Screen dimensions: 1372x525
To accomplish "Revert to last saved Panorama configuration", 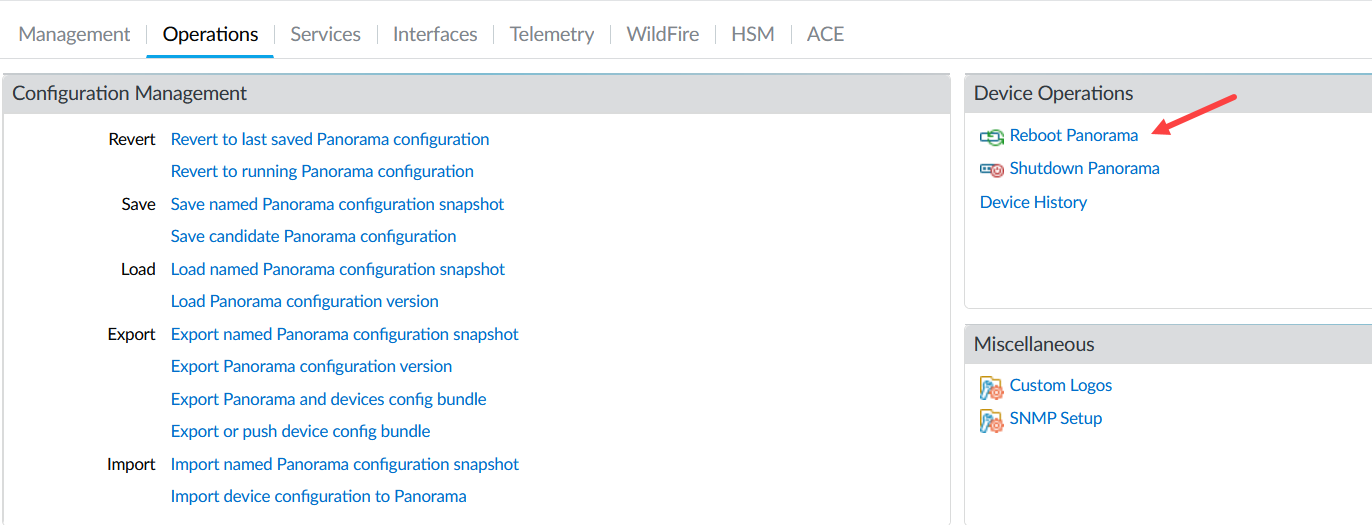I will (330, 139).
